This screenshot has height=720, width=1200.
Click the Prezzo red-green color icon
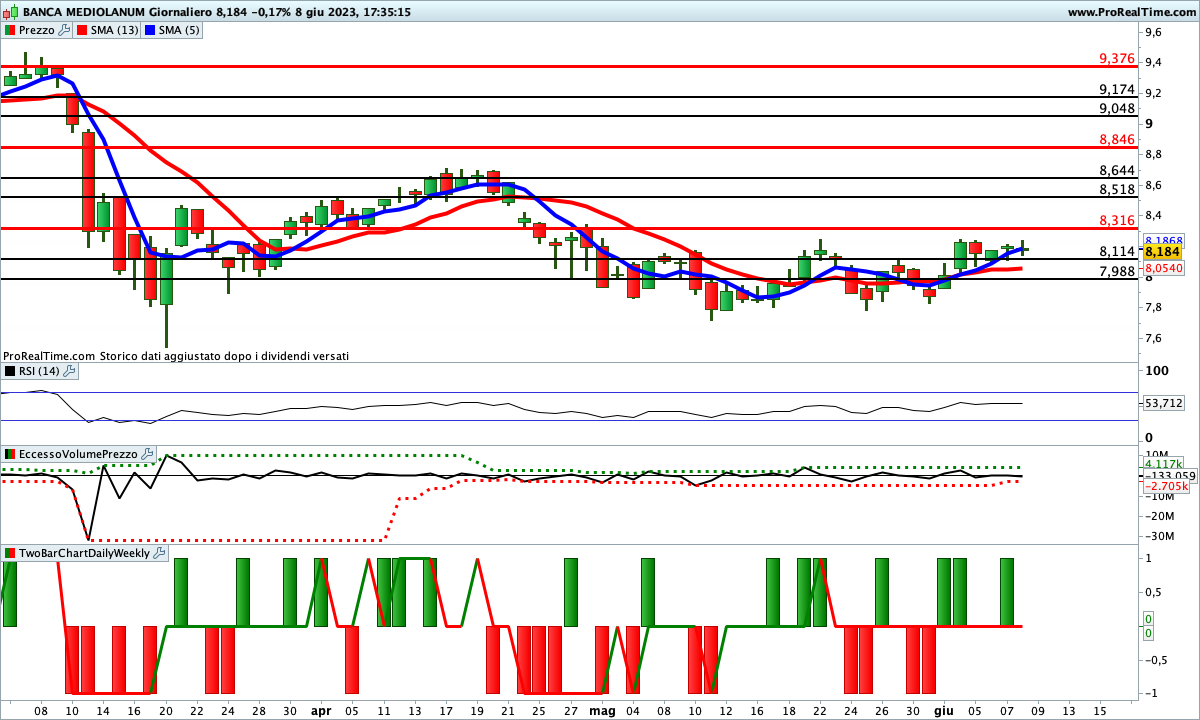pos(10,30)
